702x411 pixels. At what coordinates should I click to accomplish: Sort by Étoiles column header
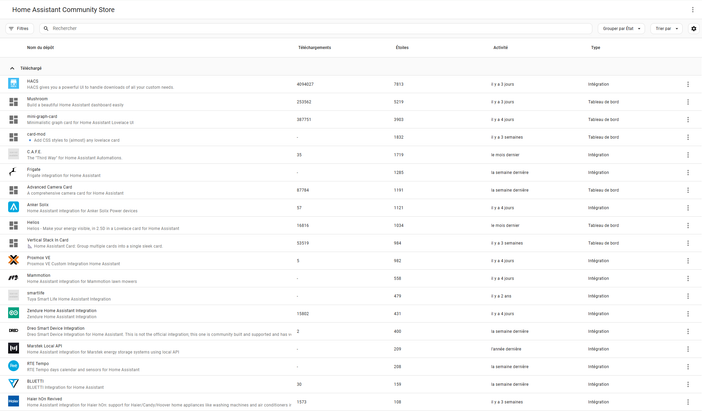click(x=402, y=47)
